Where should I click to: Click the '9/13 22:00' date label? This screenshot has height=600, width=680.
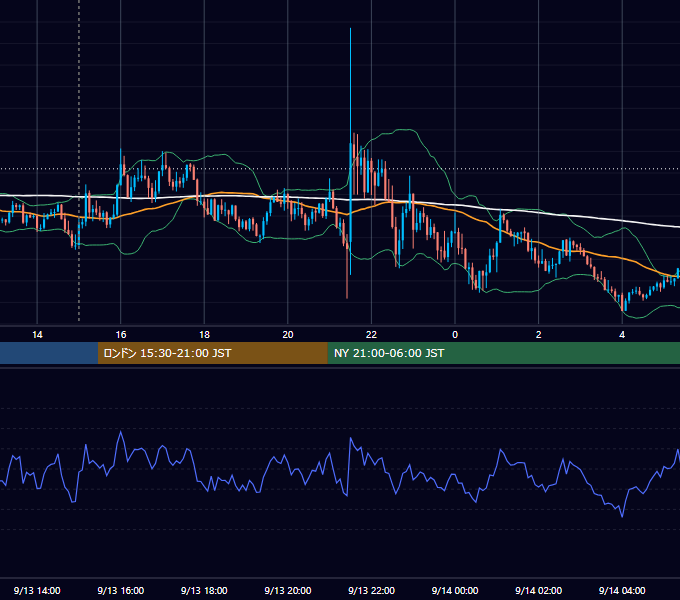[x=371, y=590]
